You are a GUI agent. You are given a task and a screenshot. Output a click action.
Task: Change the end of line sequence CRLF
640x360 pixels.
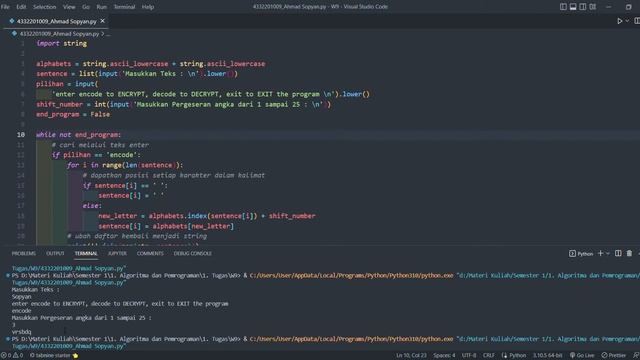tap(489, 356)
